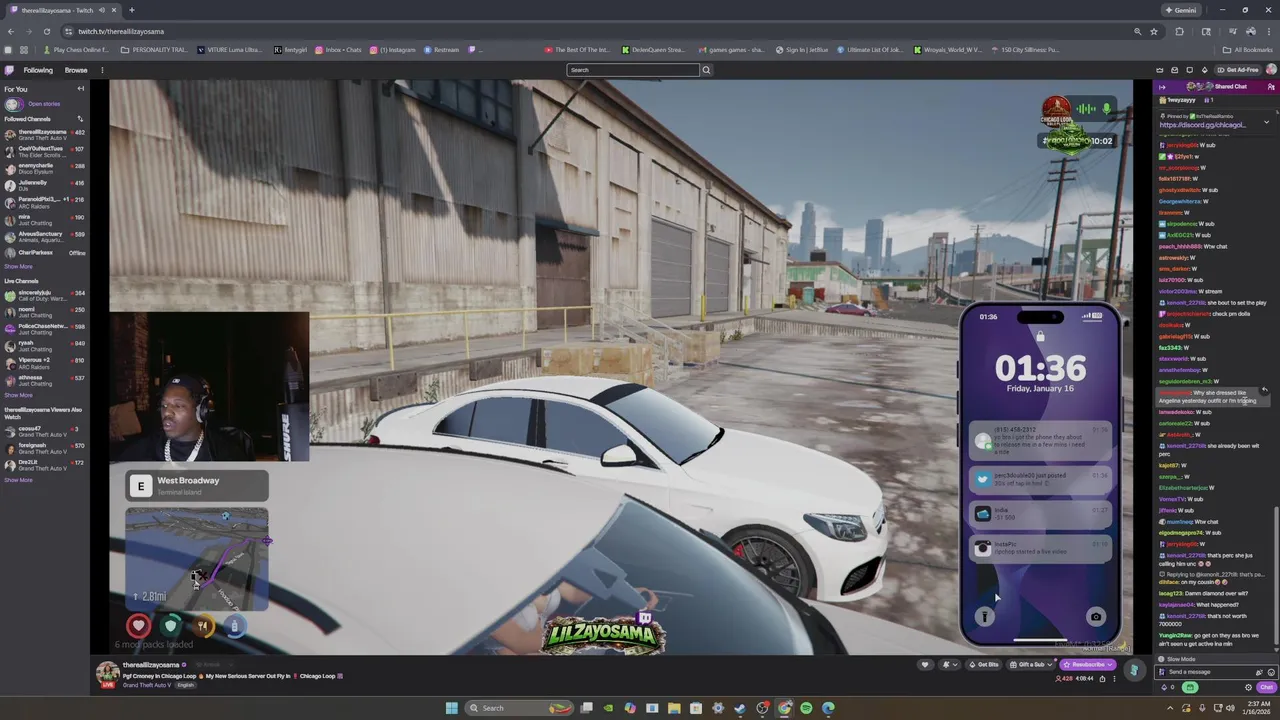
Task: Click the follow heart button
Action: coord(925,665)
